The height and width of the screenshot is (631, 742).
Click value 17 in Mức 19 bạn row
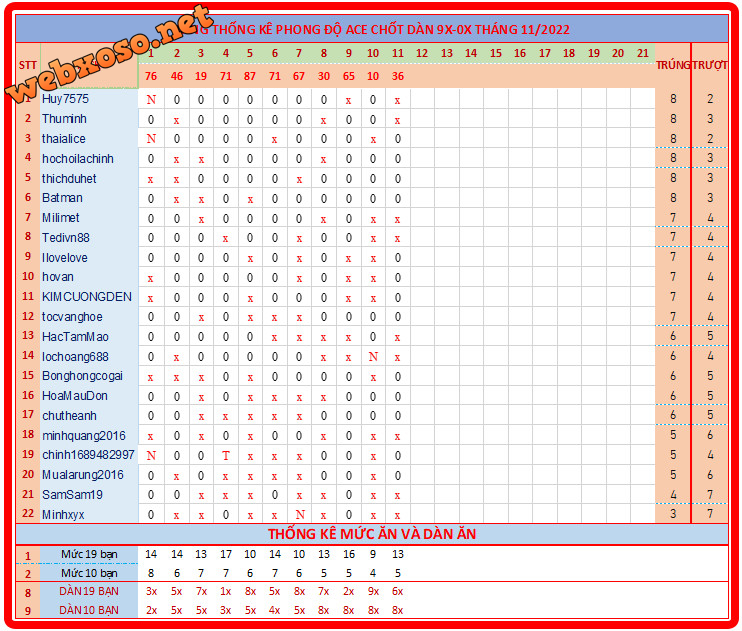point(226,554)
